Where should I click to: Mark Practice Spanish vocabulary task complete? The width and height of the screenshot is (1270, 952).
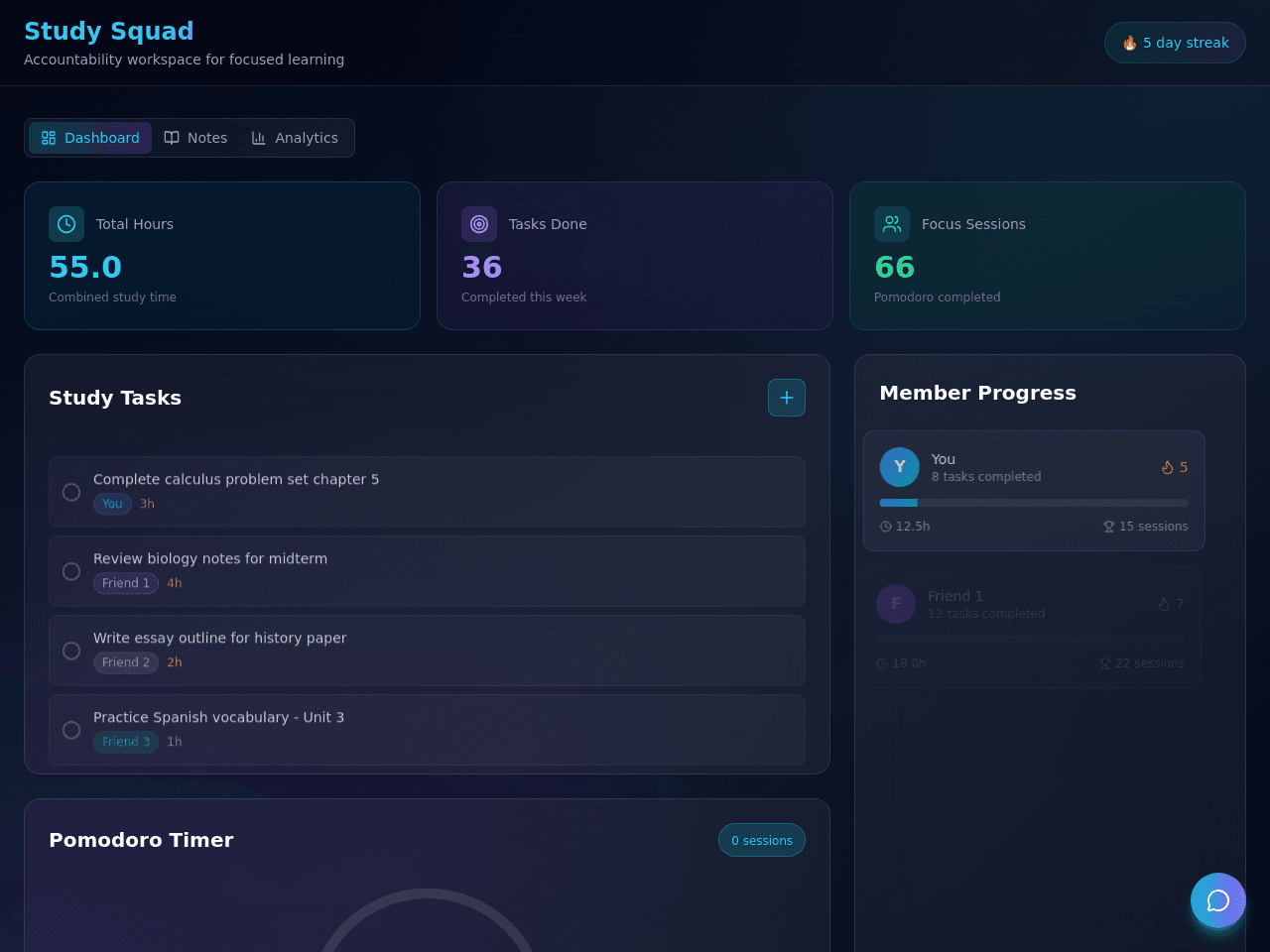pos(71,730)
